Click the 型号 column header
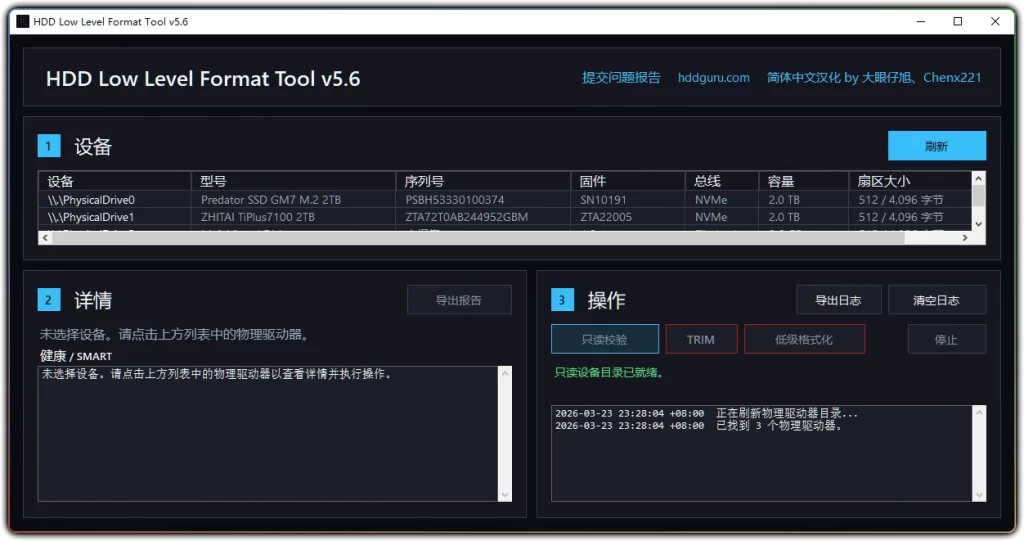The height and width of the screenshot is (541, 1024). point(293,181)
